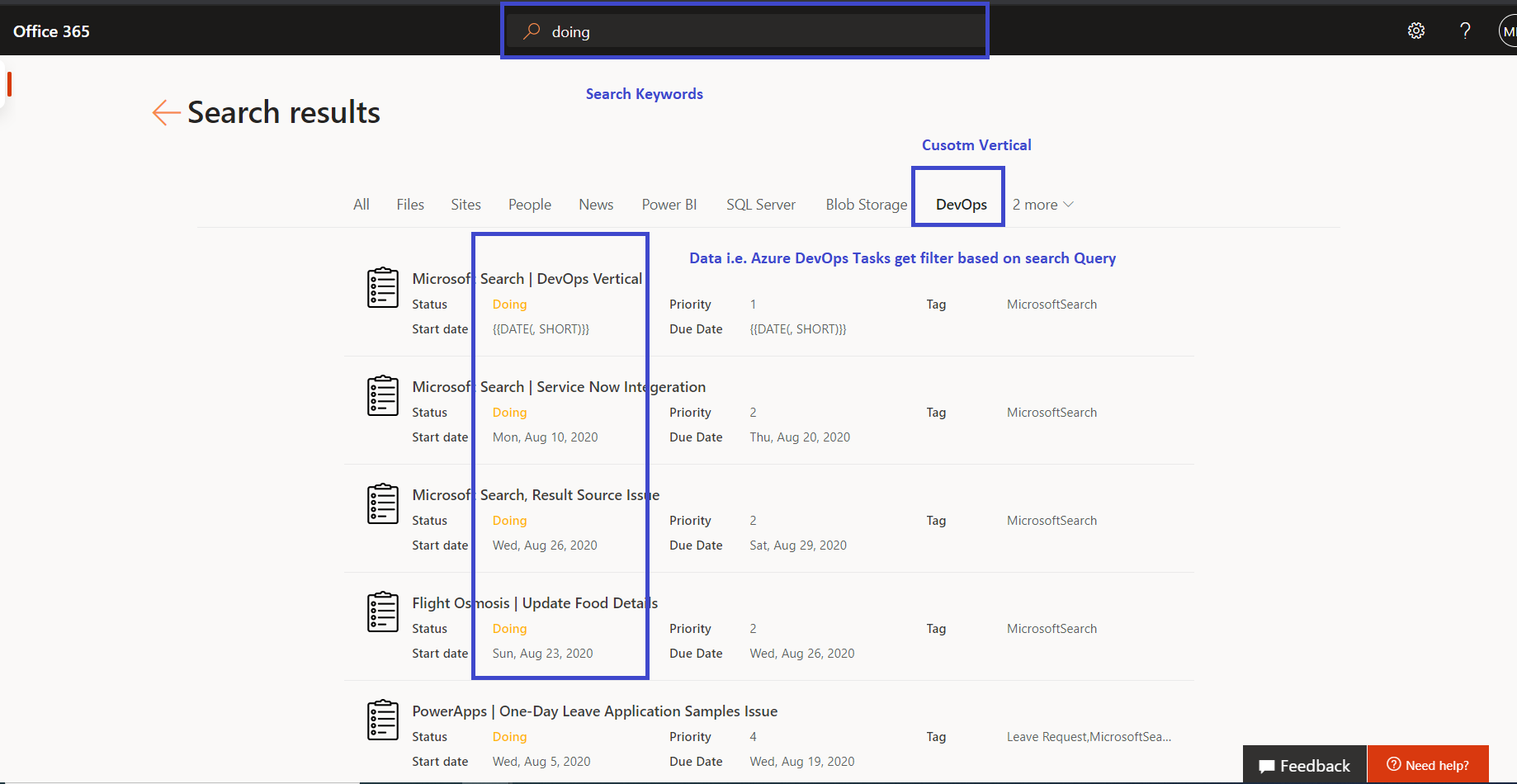Click the task icon for Service Now Integration

click(382, 394)
